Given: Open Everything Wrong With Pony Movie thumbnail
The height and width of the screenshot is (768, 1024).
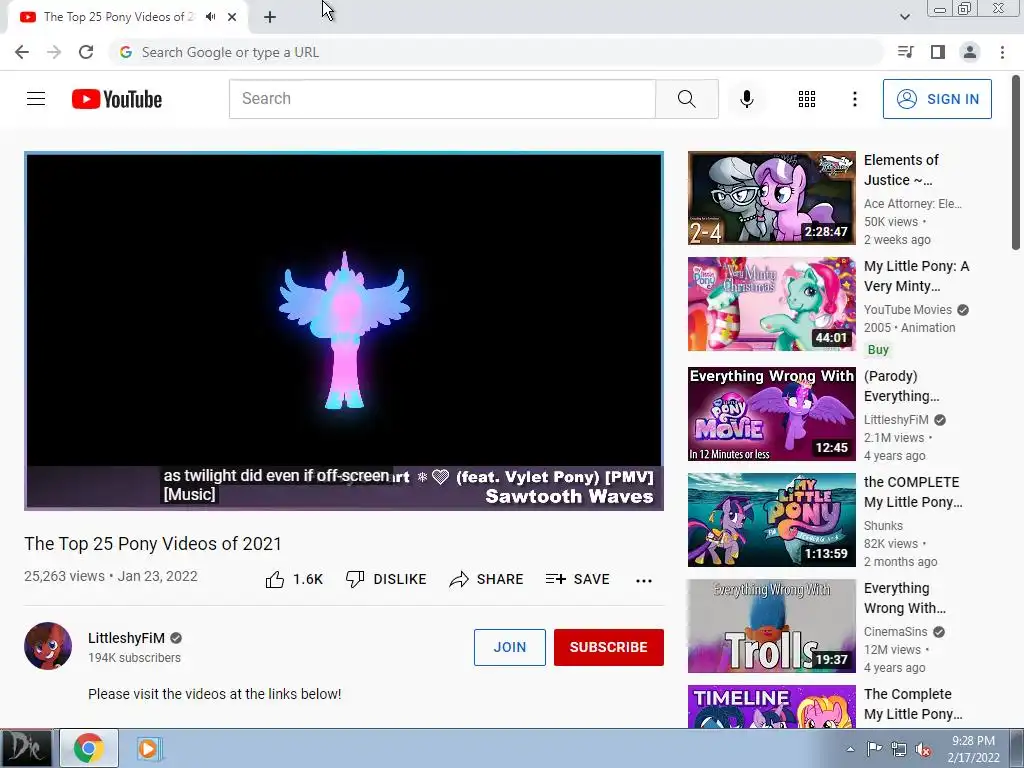Looking at the screenshot, I should point(771,413).
